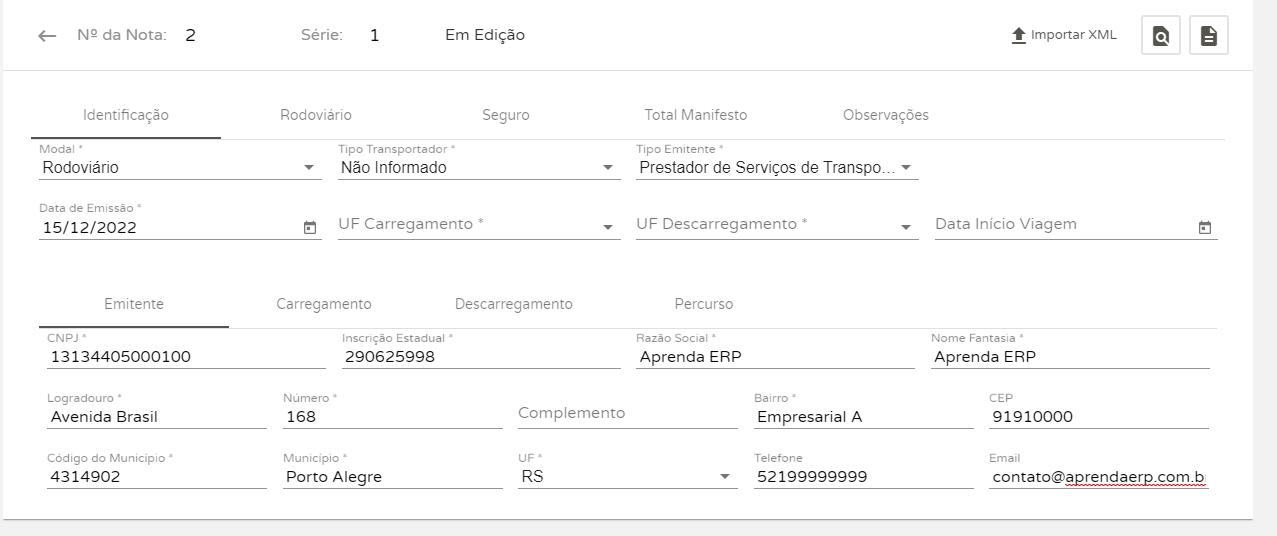Screen dimensions: 1277x536
Task: Open the Percurso sub-tab
Action: tap(704, 304)
